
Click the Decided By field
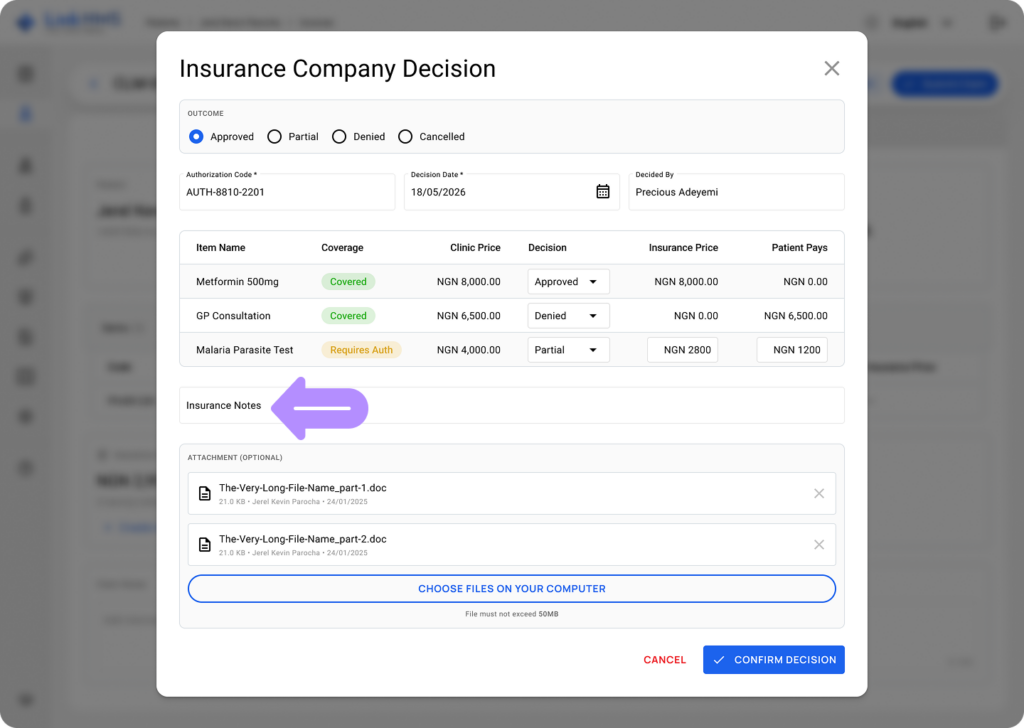[x=736, y=192]
